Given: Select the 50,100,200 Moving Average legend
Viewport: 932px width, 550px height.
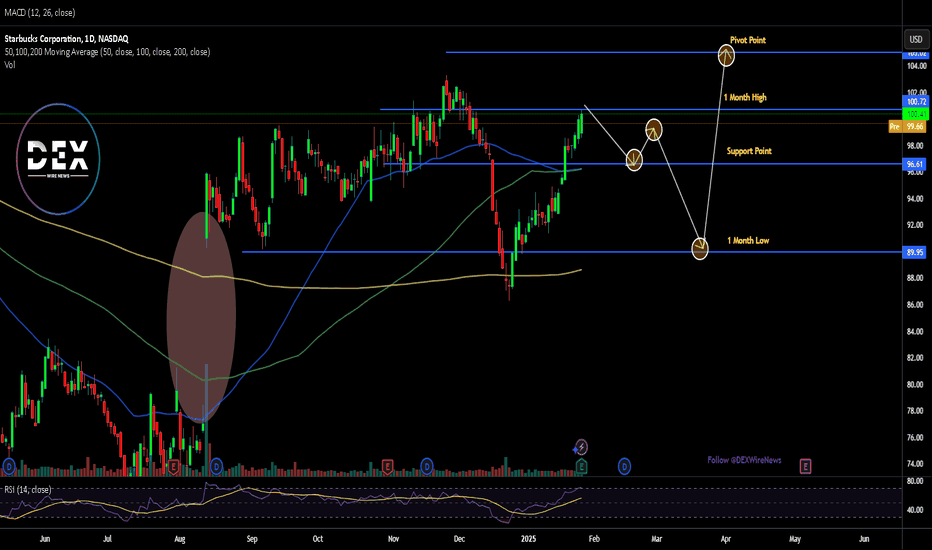Looking at the screenshot, I should [107, 52].
